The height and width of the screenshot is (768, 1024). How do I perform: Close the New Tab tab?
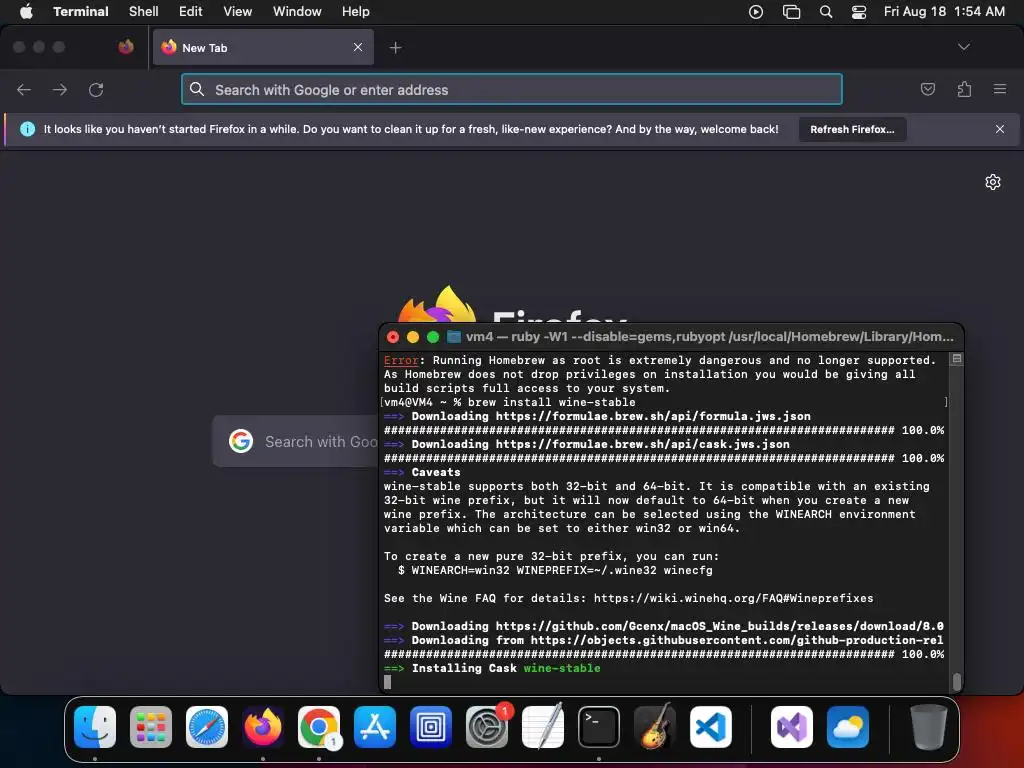pos(358,47)
